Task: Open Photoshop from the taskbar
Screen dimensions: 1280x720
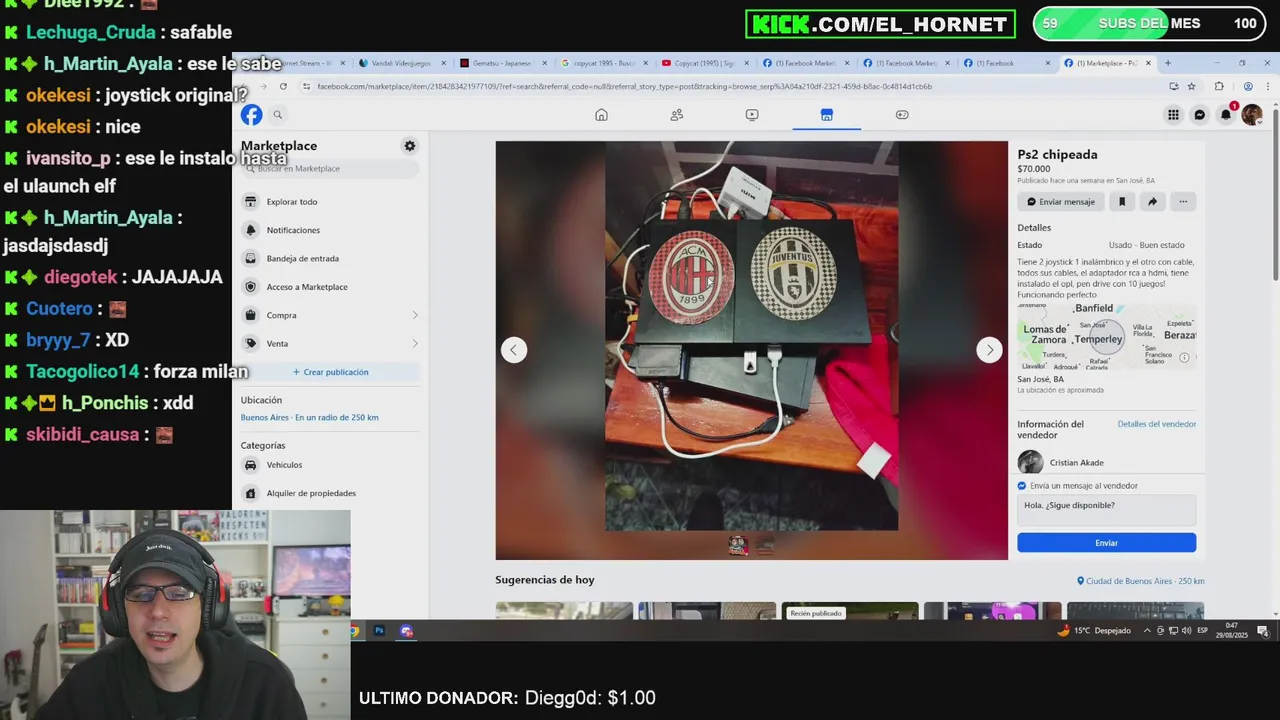Action: (x=379, y=631)
